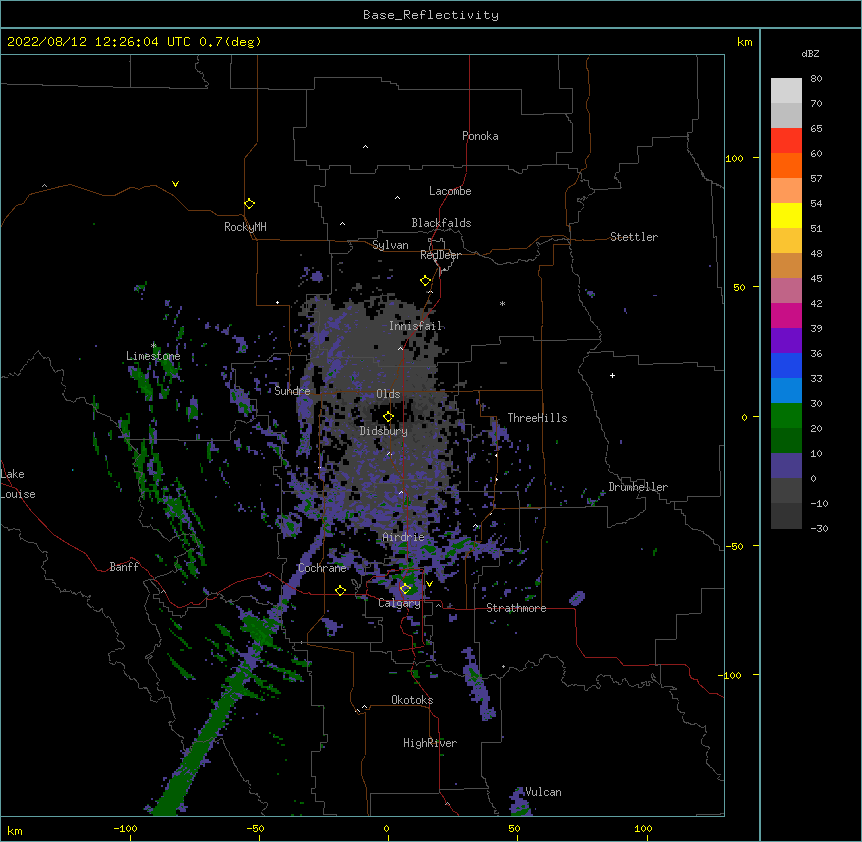This screenshot has height=842, width=862.
Task: Click the magenta 42 dBZ legend color
Action: tap(786, 315)
